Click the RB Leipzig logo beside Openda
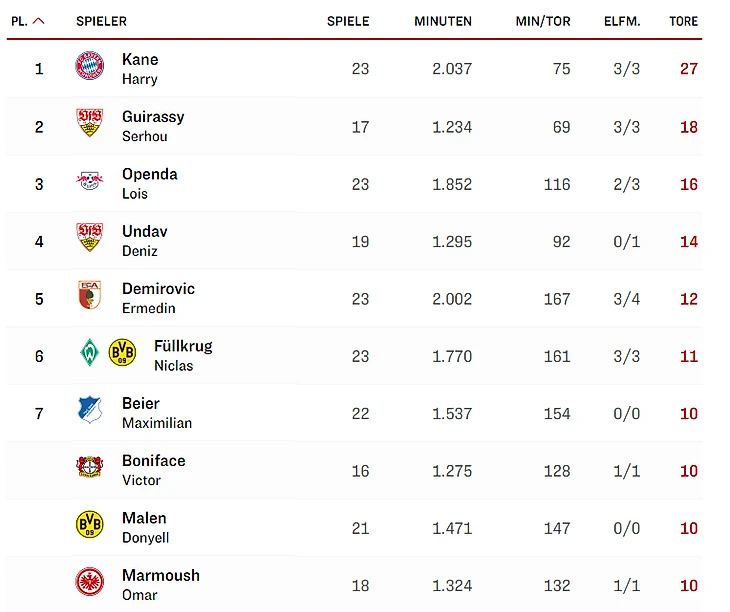Viewport: 730px width, 612px height. pyautogui.click(x=89, y=182)
